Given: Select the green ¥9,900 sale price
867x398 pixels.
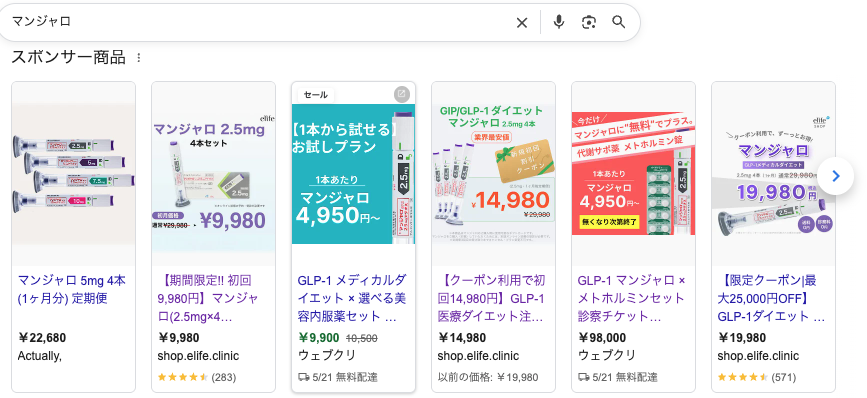Looking at the screenshot, I should click(318, 338).
